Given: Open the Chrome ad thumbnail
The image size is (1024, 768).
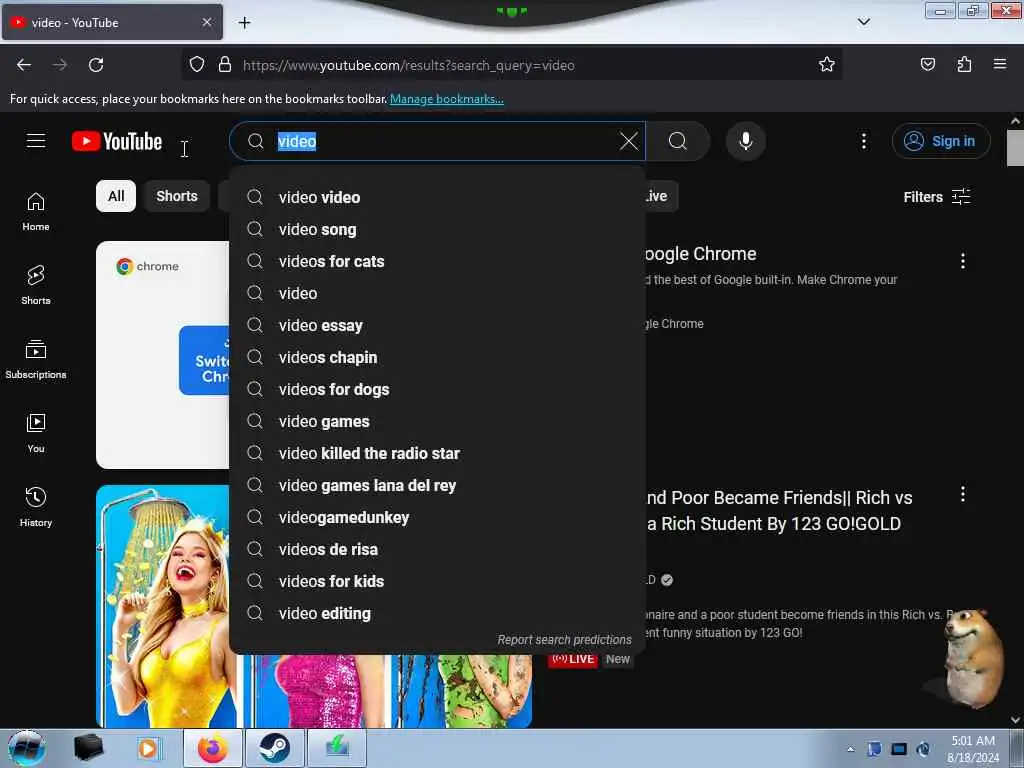Looking at the screenshot, I should [x=163, y=355].
